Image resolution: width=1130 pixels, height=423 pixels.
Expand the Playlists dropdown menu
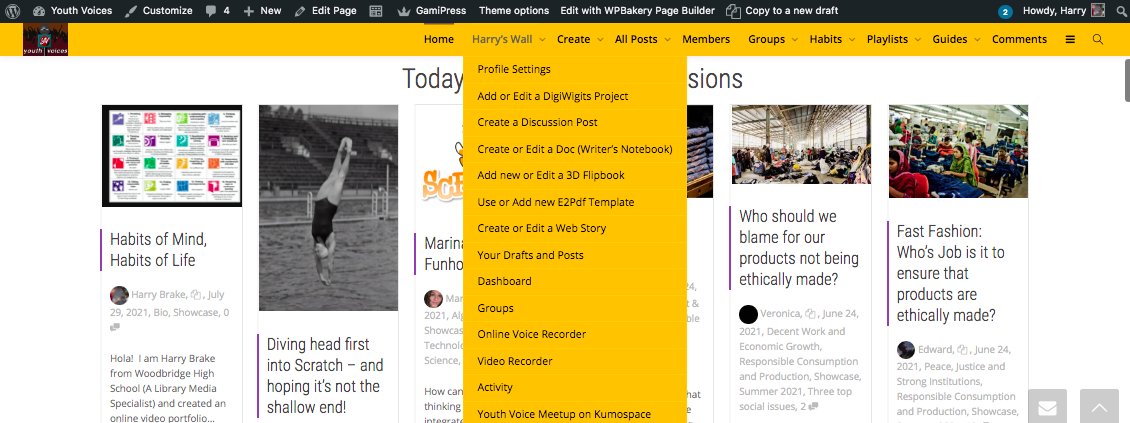[893, 40]
